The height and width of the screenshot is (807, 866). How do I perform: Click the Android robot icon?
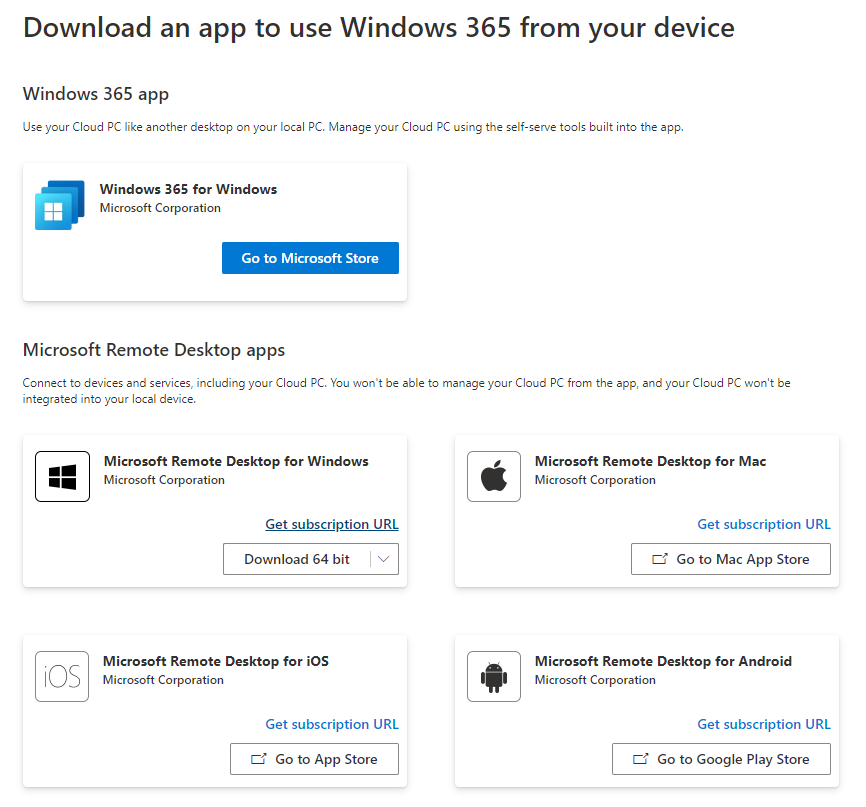click(494, 677)
